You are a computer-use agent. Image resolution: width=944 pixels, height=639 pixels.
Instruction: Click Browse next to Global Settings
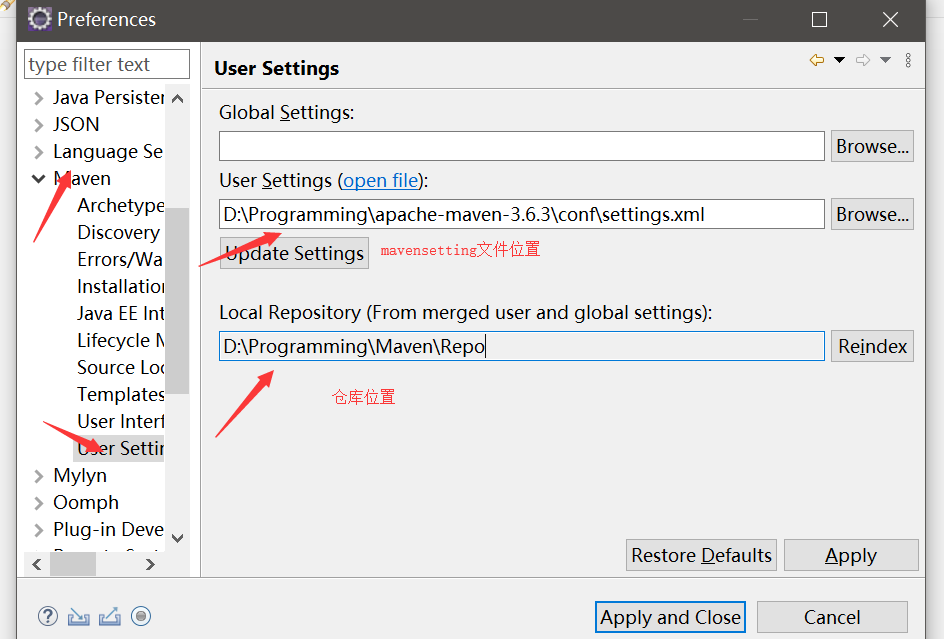tap(872, 146)
